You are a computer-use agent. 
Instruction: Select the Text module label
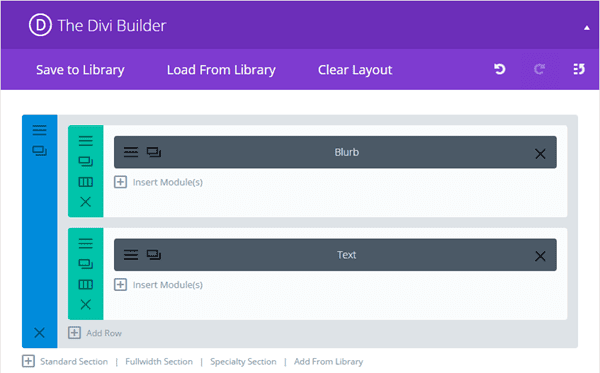[x=347, y=255]
